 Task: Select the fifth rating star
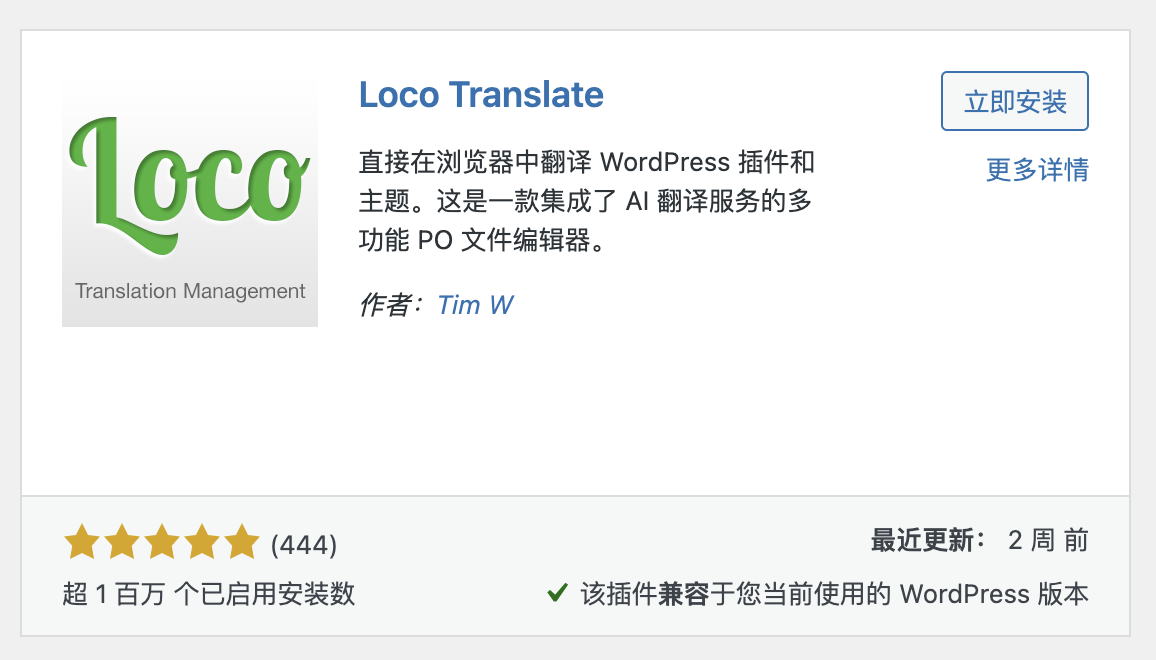[x=241, y=543]
